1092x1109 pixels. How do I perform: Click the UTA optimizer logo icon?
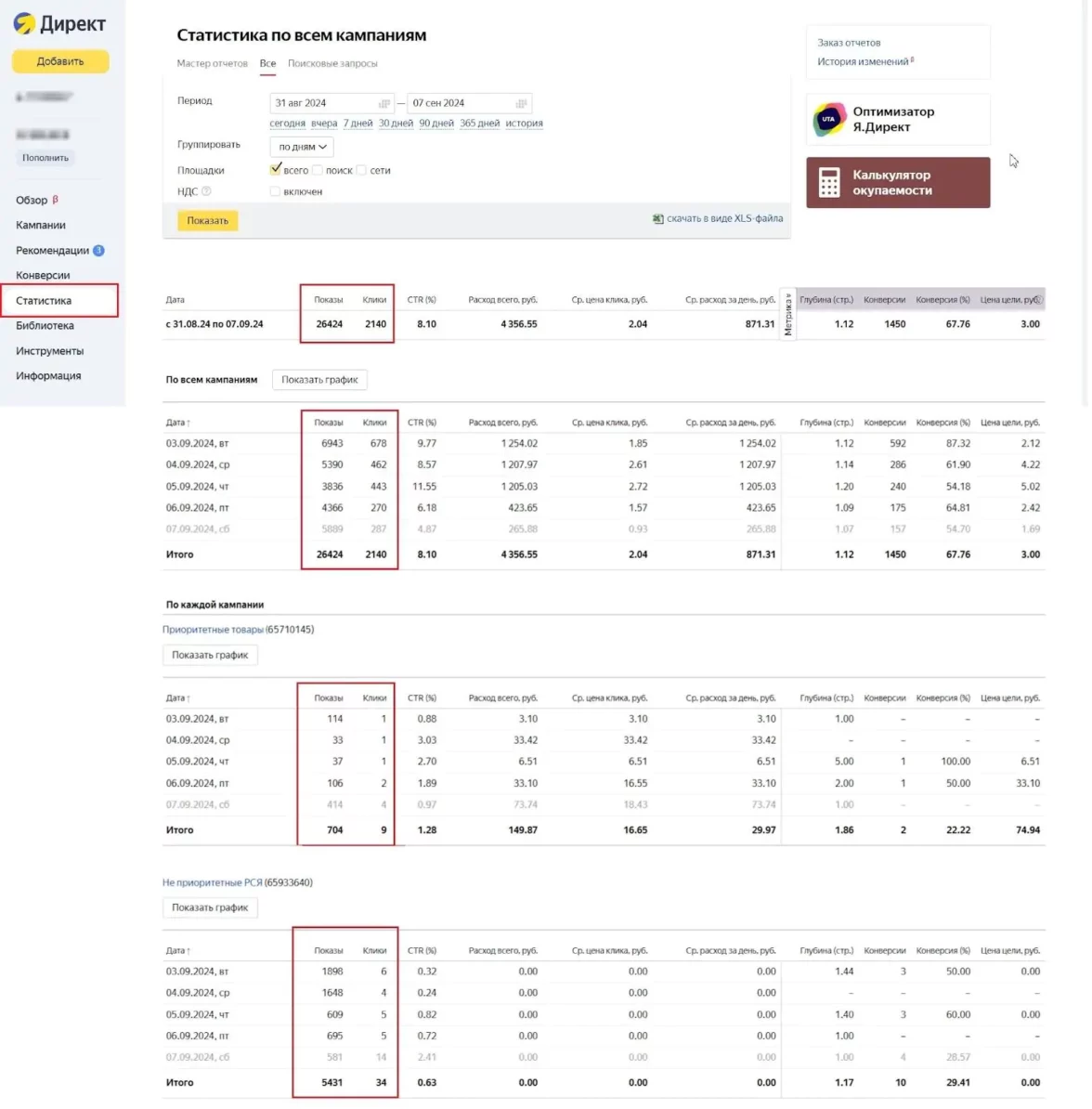829,119
